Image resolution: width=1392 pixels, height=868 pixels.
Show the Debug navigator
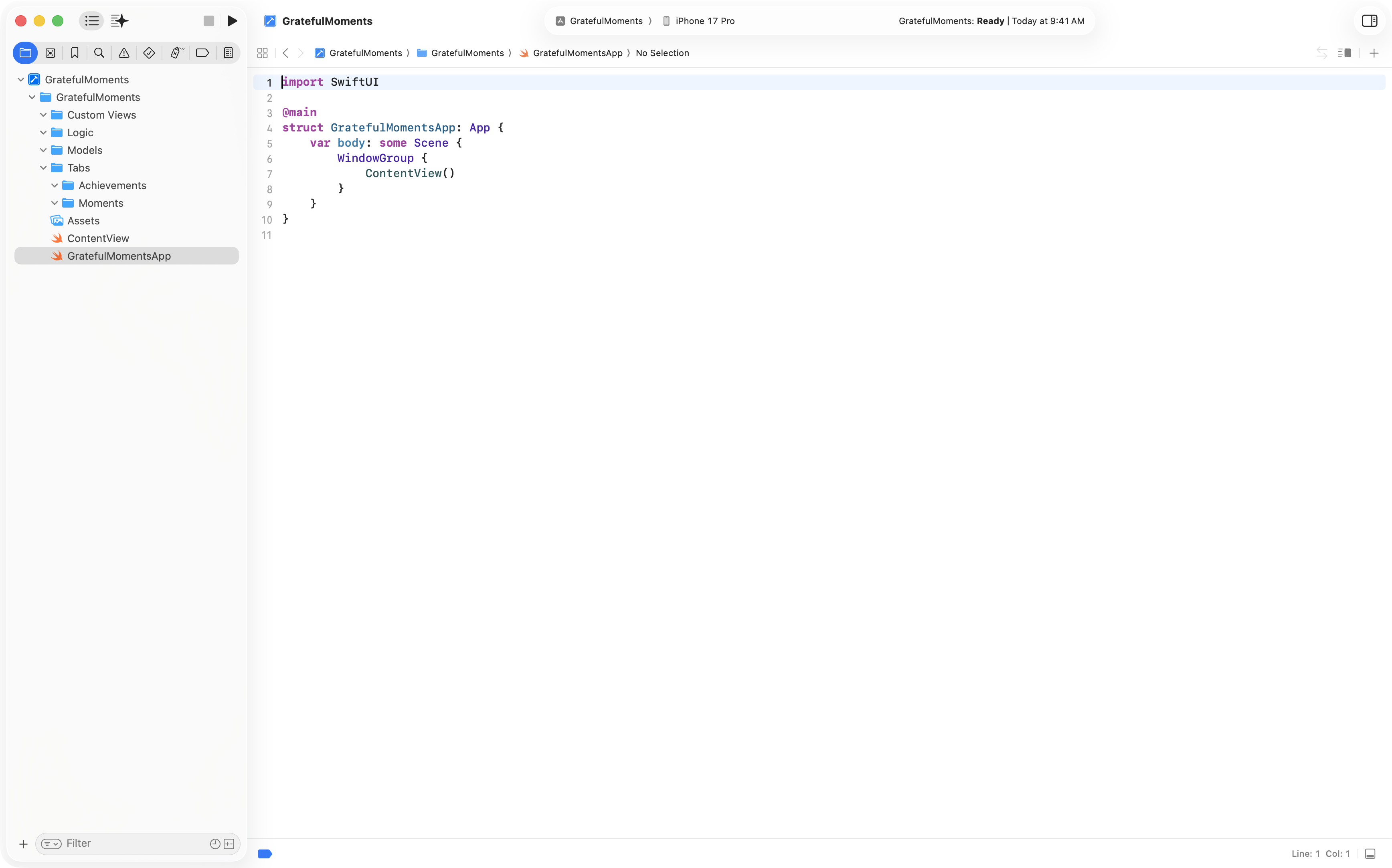176,53
